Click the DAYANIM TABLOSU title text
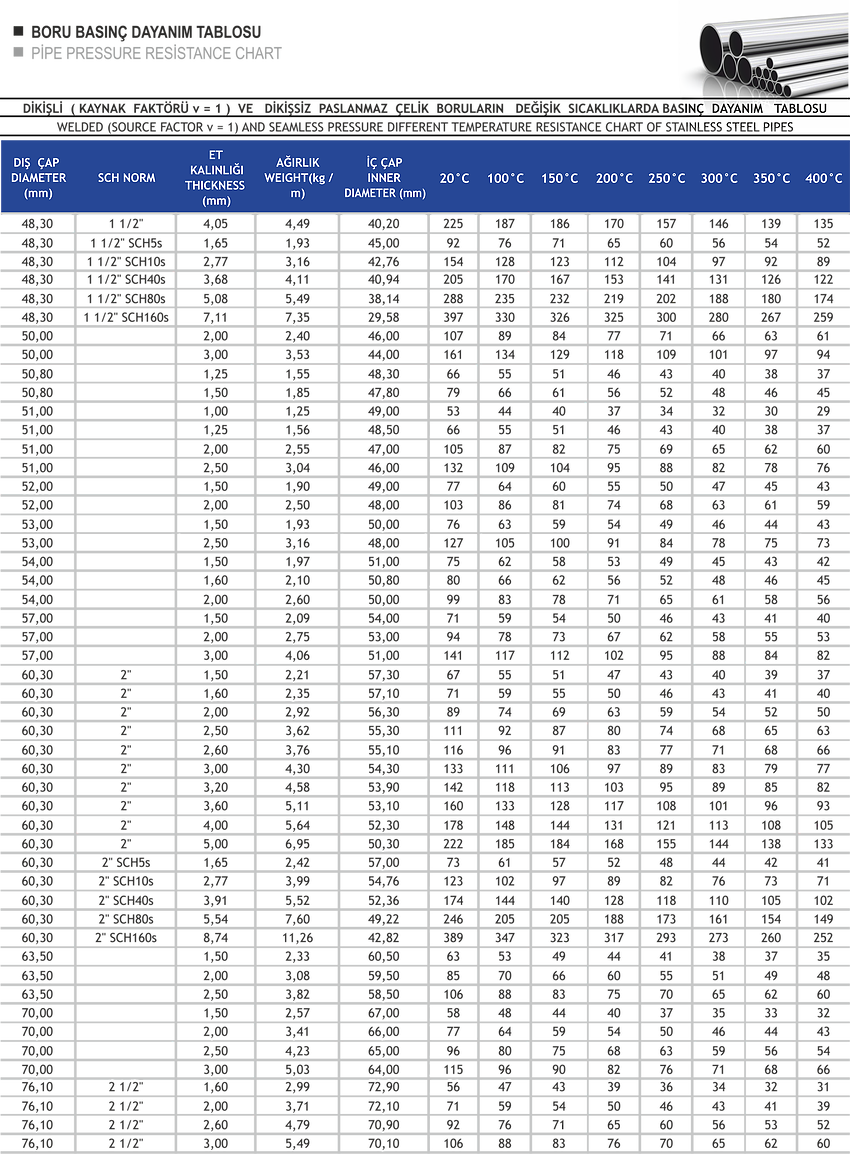 coord(762,108)
